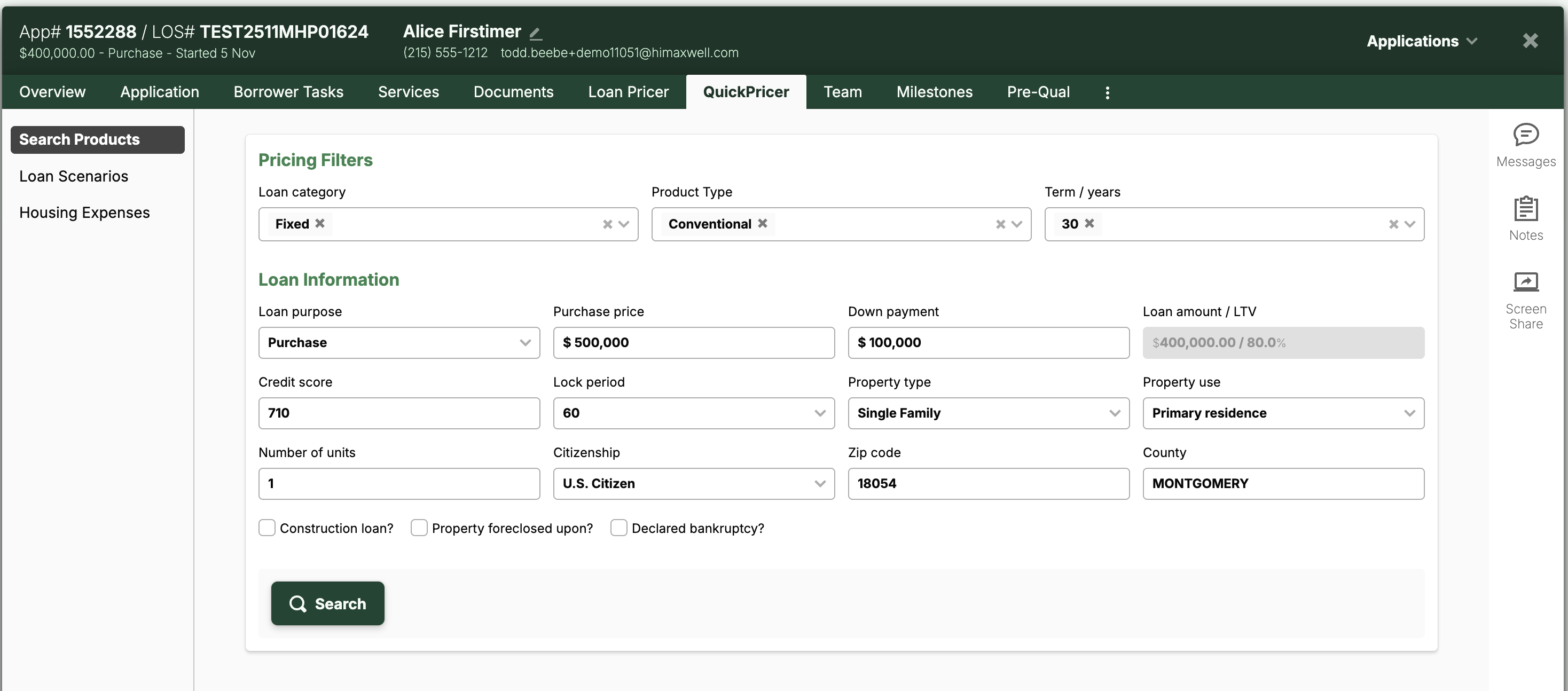The width and height of the screenshot is (1568, 691).
Task: Open the Messages panel icon
Action: (x=1525, y=136)
